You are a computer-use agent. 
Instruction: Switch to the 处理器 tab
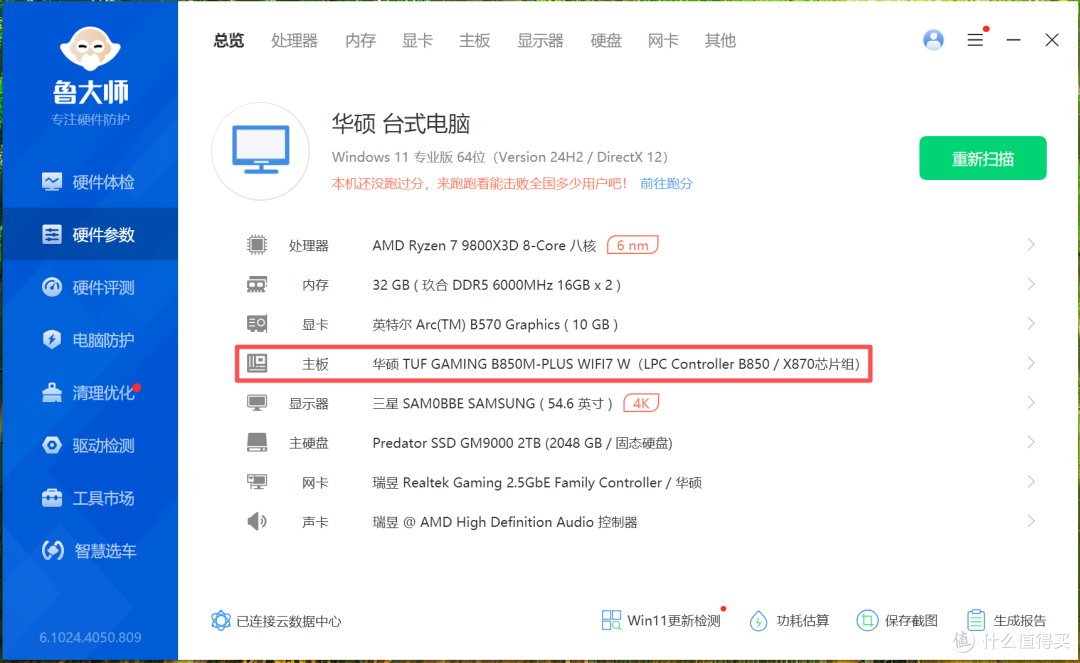294,41
